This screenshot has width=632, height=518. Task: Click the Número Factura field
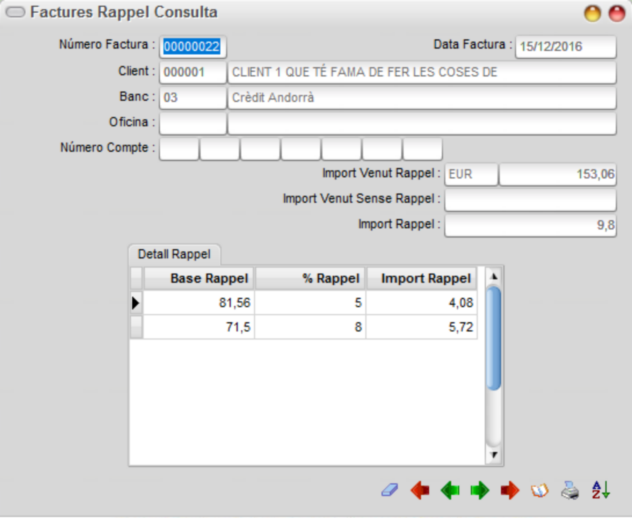click(193, 47)
